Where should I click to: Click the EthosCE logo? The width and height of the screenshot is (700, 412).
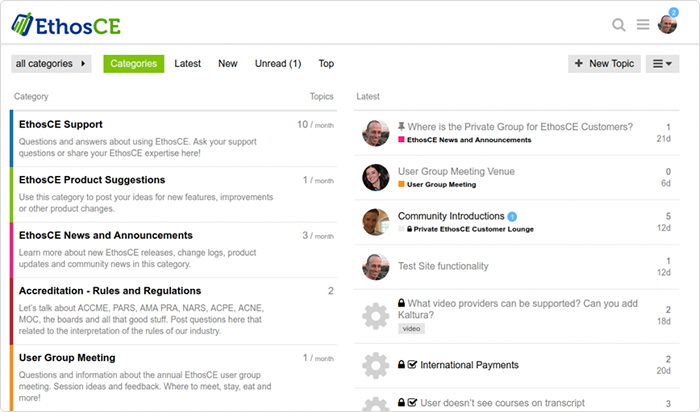point(66,25)
